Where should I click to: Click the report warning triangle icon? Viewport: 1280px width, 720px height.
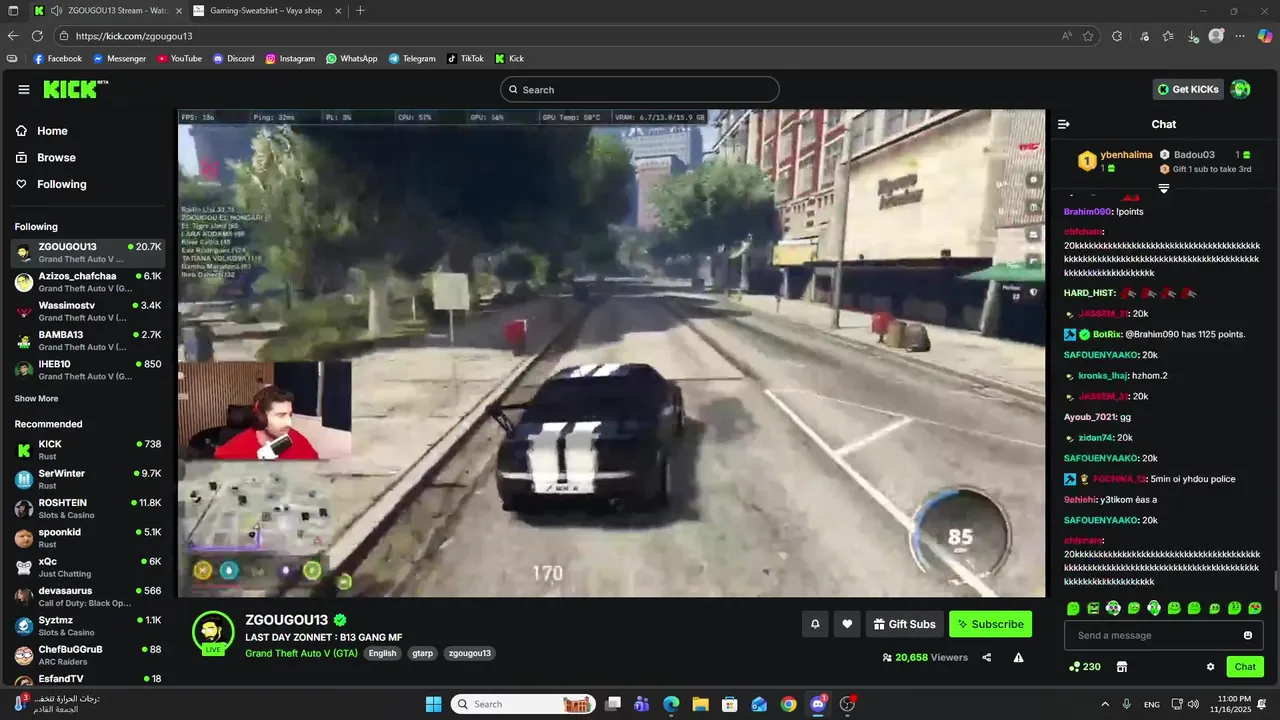1018,657
